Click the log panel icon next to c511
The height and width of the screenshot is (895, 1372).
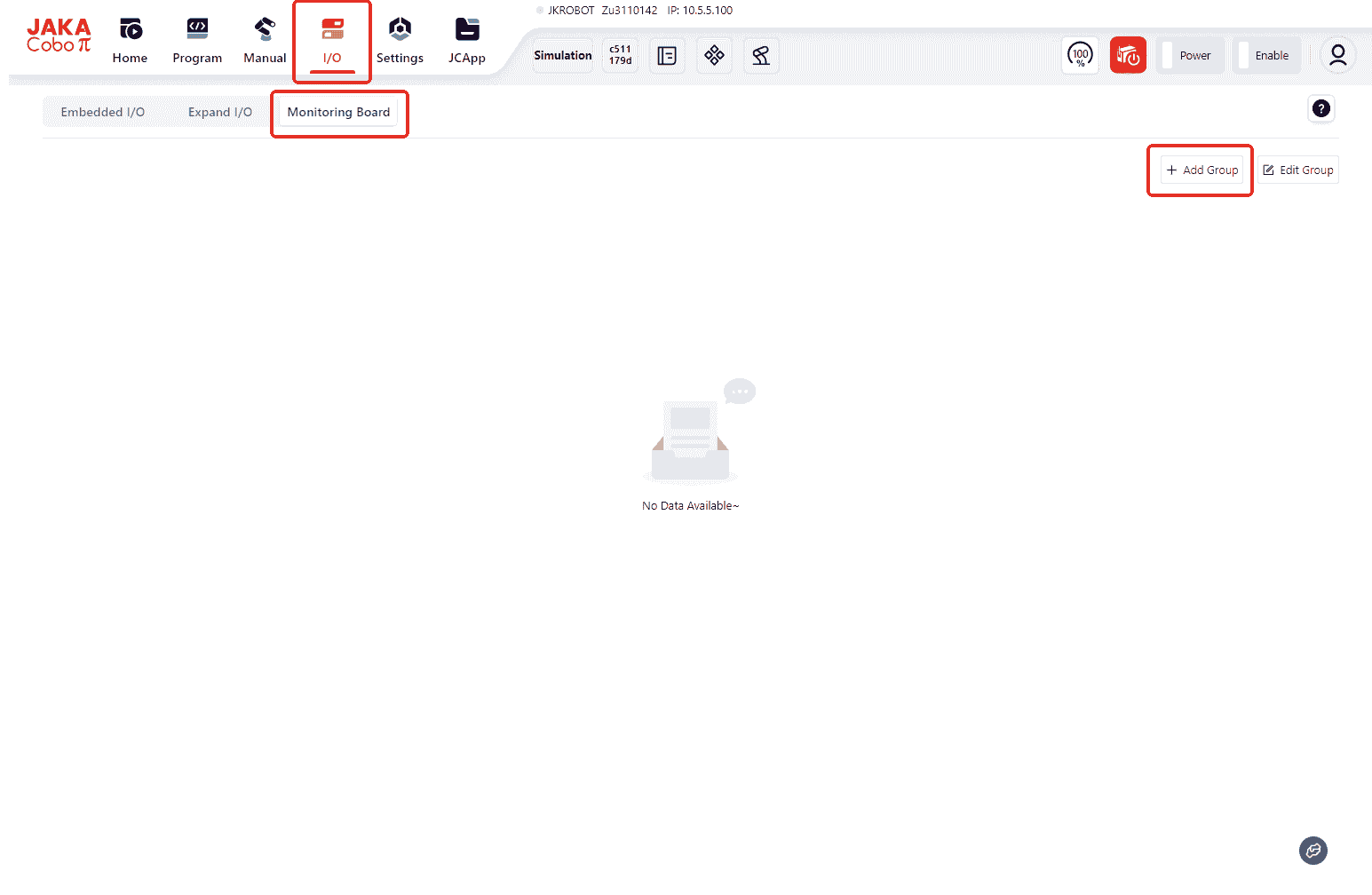click(x=667, y=56)
